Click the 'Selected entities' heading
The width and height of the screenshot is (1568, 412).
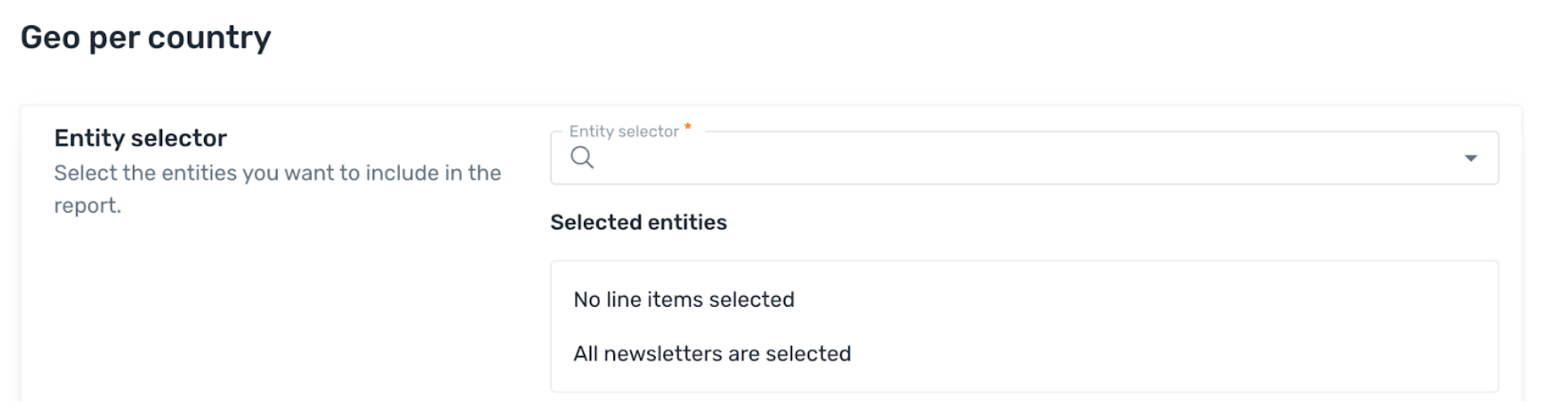coord(638,223)
